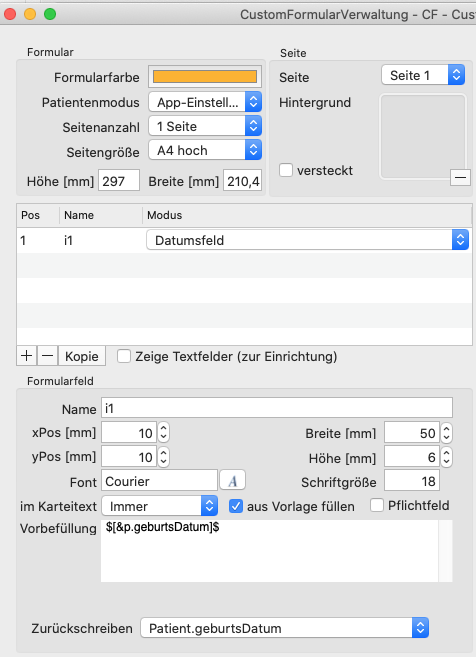The image size is (476, 657).
Task: Pick the orange Formularfarbe swatch
Action: point(205,77)
